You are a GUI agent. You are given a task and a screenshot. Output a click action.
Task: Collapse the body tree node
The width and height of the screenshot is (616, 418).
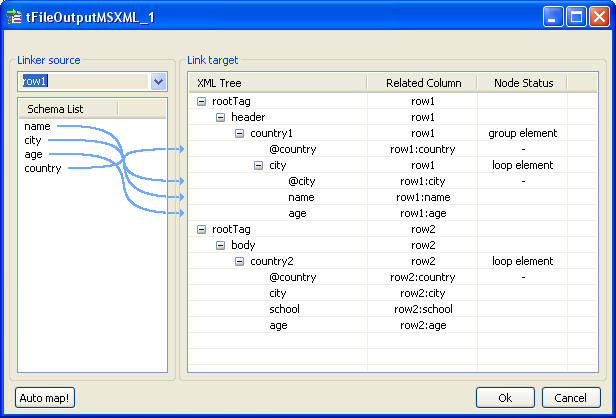coord(221,245)
